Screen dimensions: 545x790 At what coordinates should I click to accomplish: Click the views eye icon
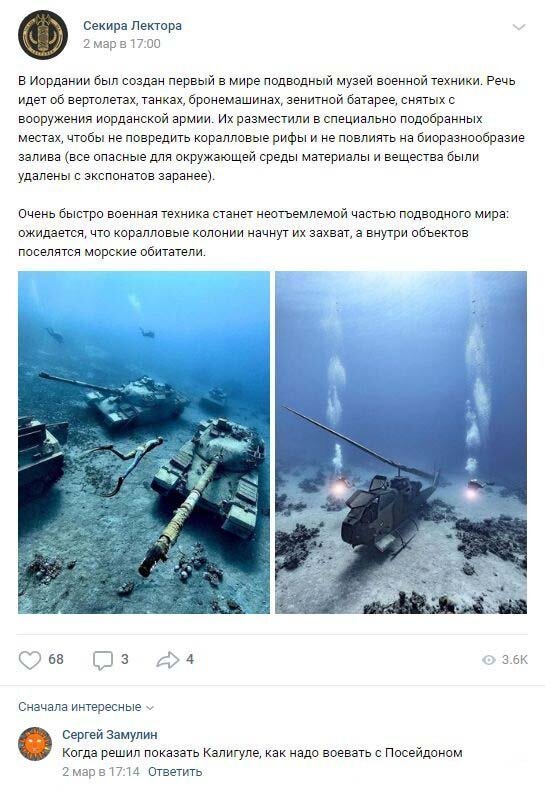coord(489,660)
